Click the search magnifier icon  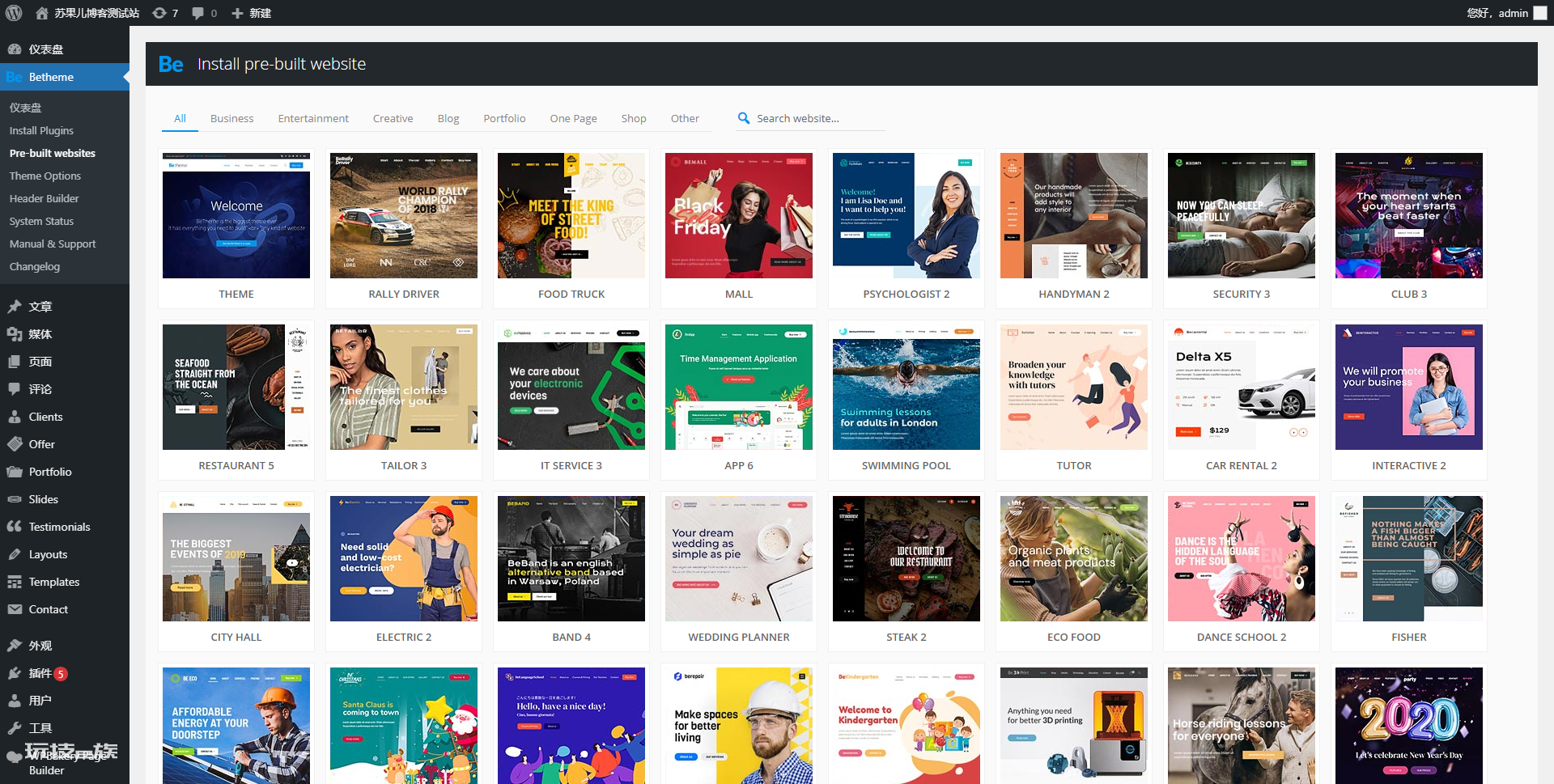[x=744, y=118]
